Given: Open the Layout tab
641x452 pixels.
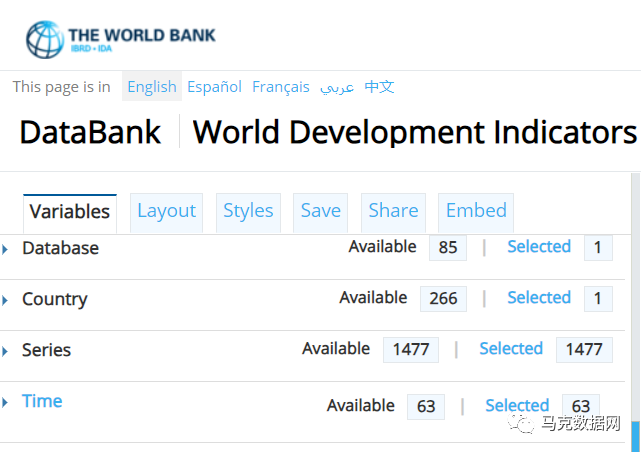Looking at the screenshot, I should point(166,213).
